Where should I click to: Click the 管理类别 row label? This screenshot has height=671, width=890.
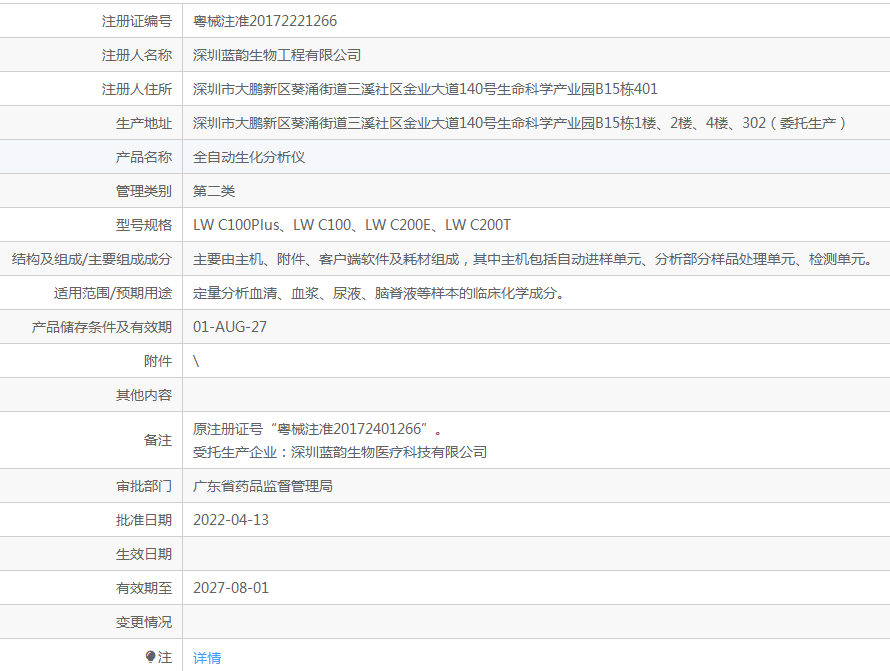pyautogui.click(x=144, y=191)
